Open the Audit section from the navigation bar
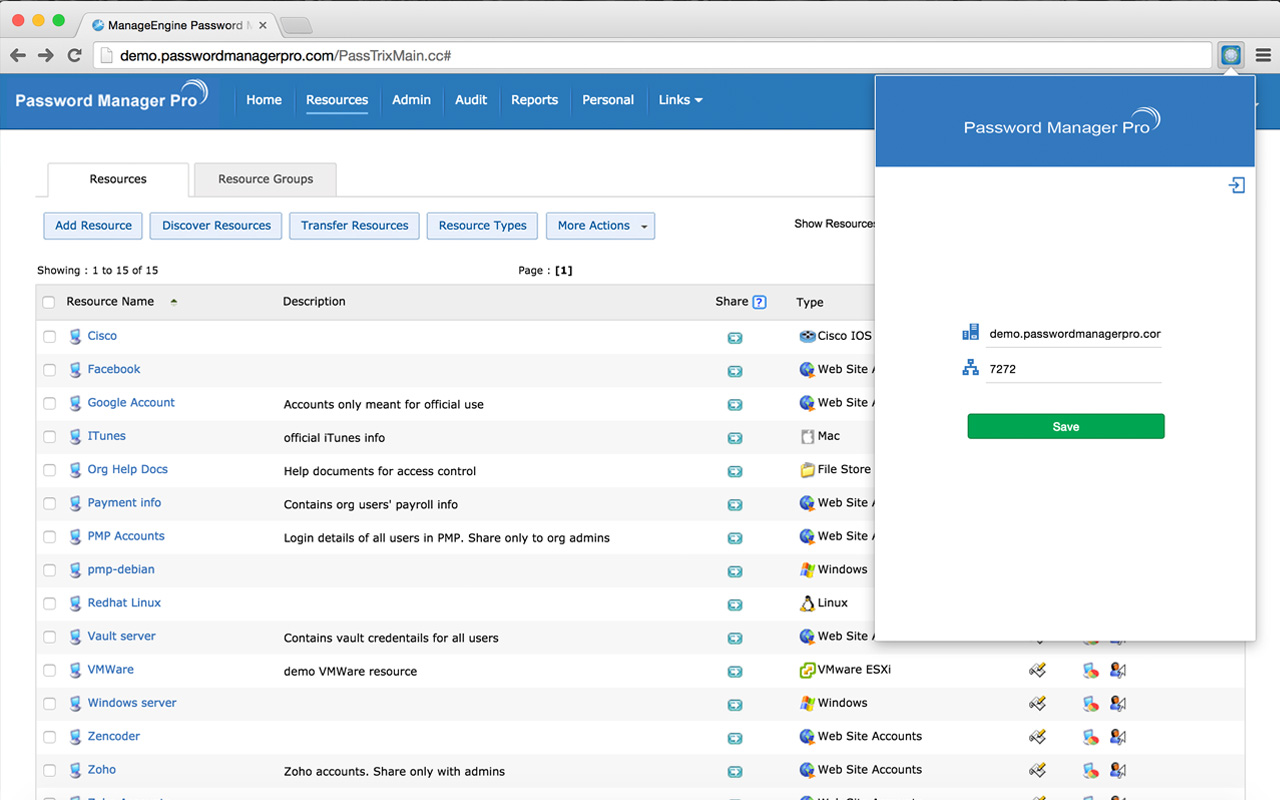This screenshot has width=1280, height=800. [470, 100]
